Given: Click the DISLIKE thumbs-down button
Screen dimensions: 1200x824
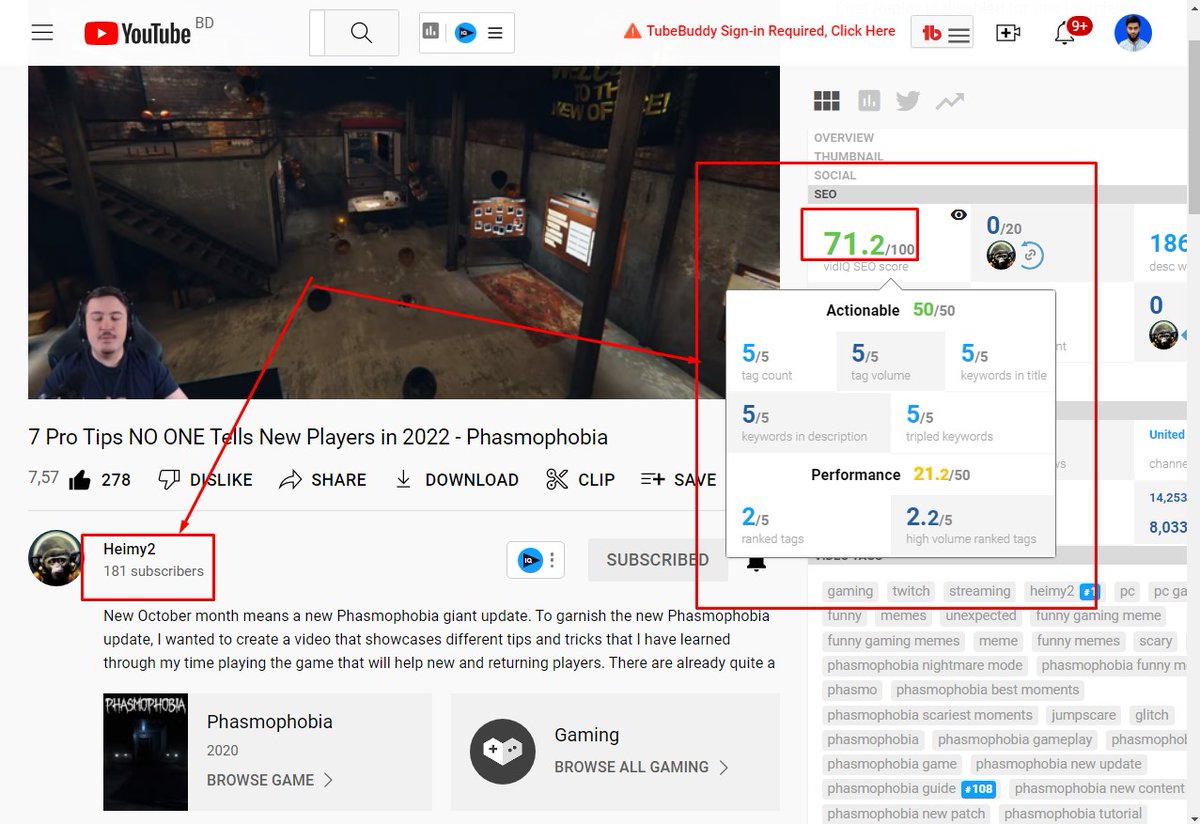Looking at the screenshot, I should pos(205,480).
